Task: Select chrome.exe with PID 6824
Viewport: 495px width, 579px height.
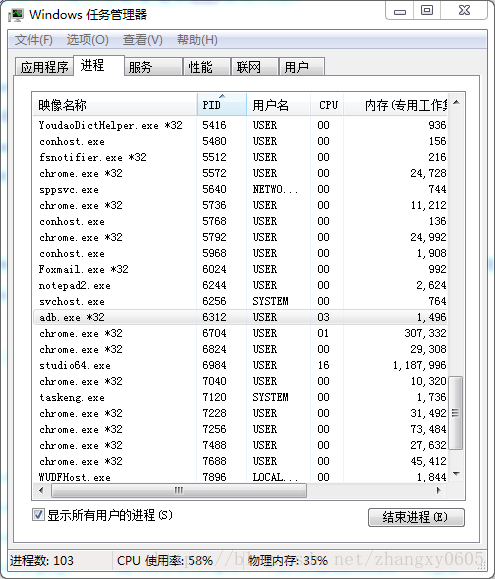Action: pos(240,349)
